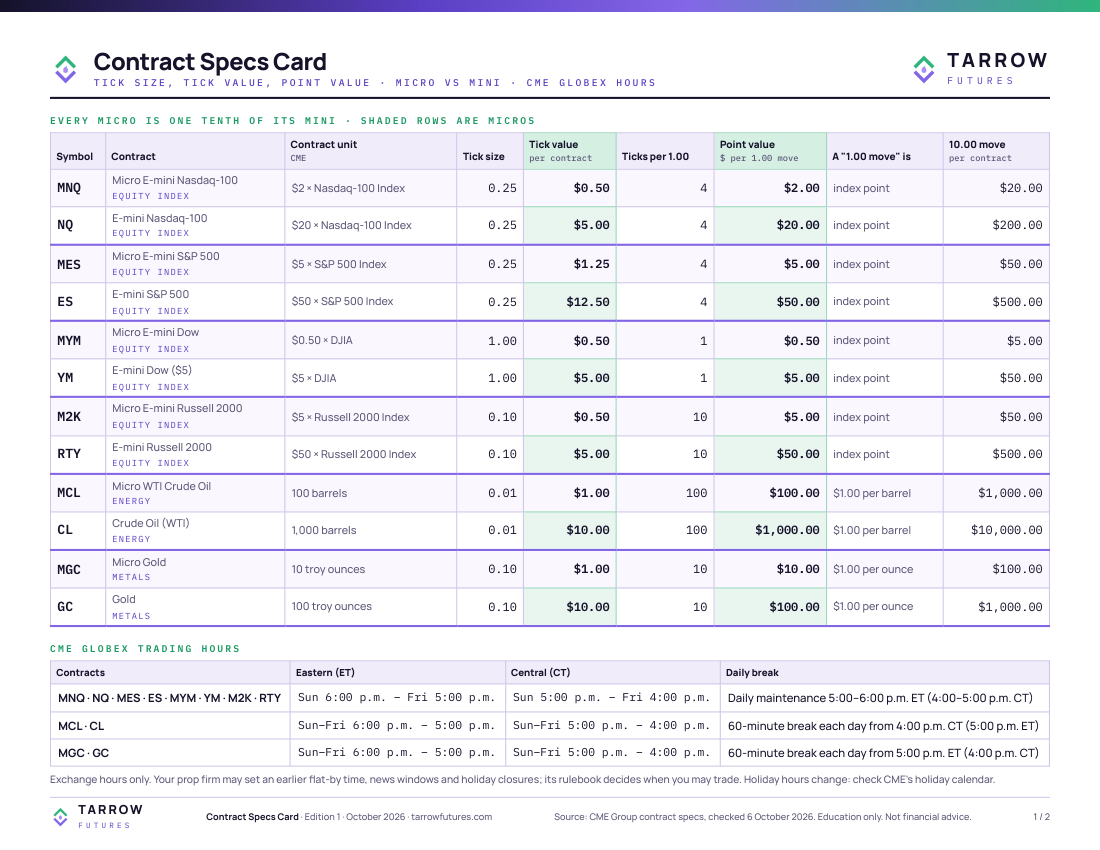
Task: Click the $20 × Nasdaq-100 Index contract unit
Action: [351, 225]
